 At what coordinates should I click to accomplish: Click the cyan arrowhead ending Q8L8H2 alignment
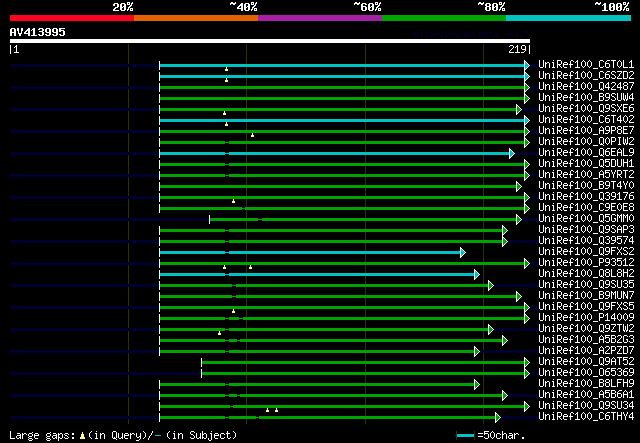tap(477, 274)
